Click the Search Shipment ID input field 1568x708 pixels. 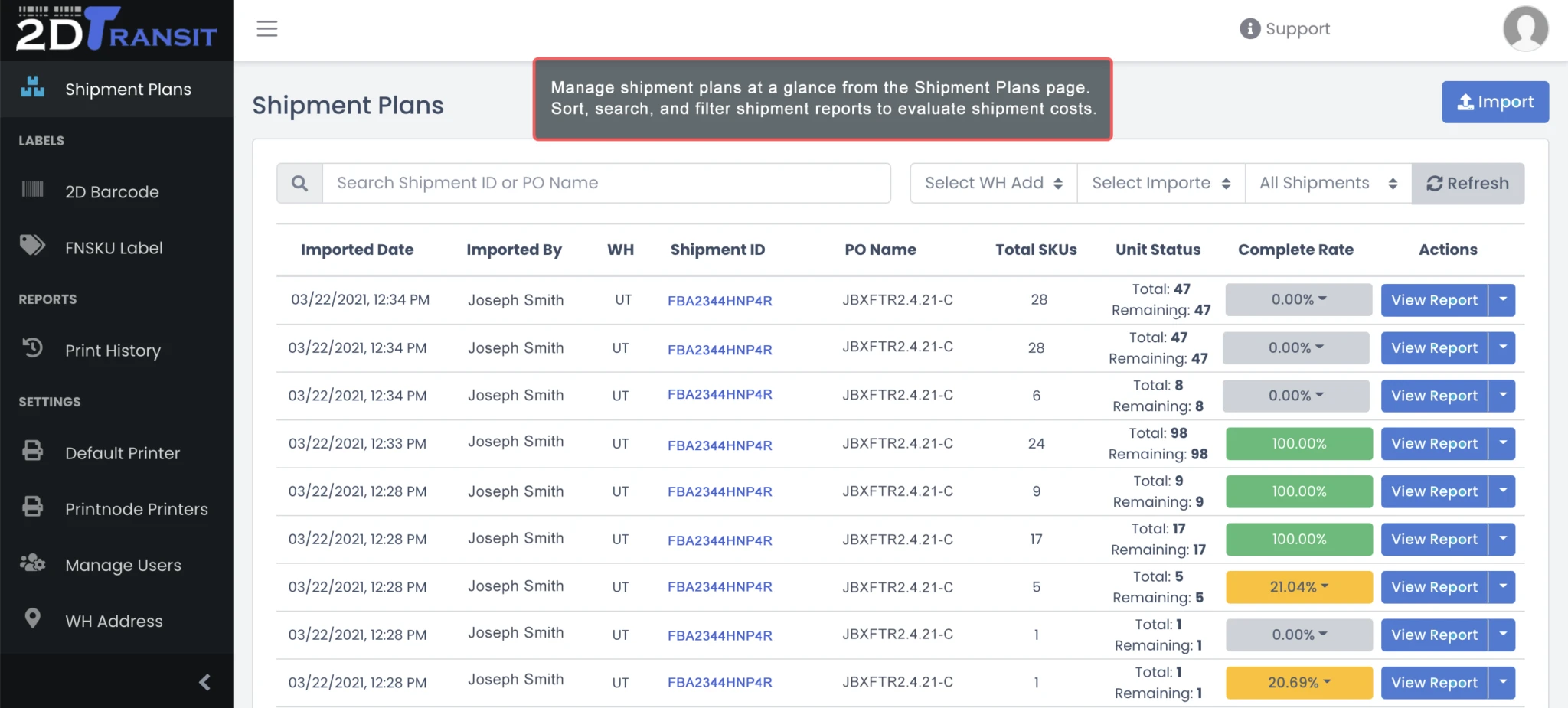(x=606, y=183)
